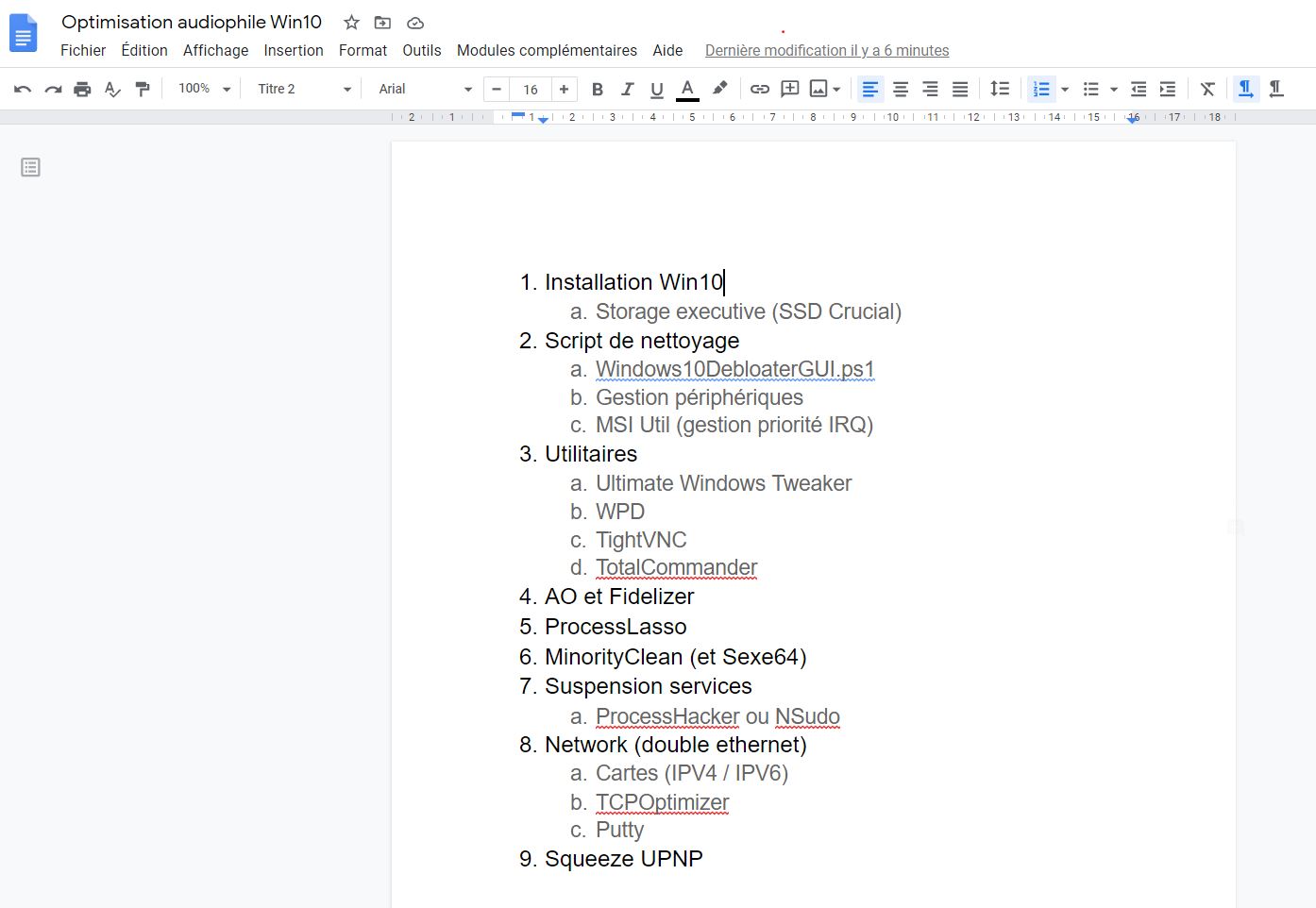Image resolution: width=1316 pixels, height=908 pixels.
Task: Decrease font size with minus button
Action: pyautogui.click(x=497, y=89)
